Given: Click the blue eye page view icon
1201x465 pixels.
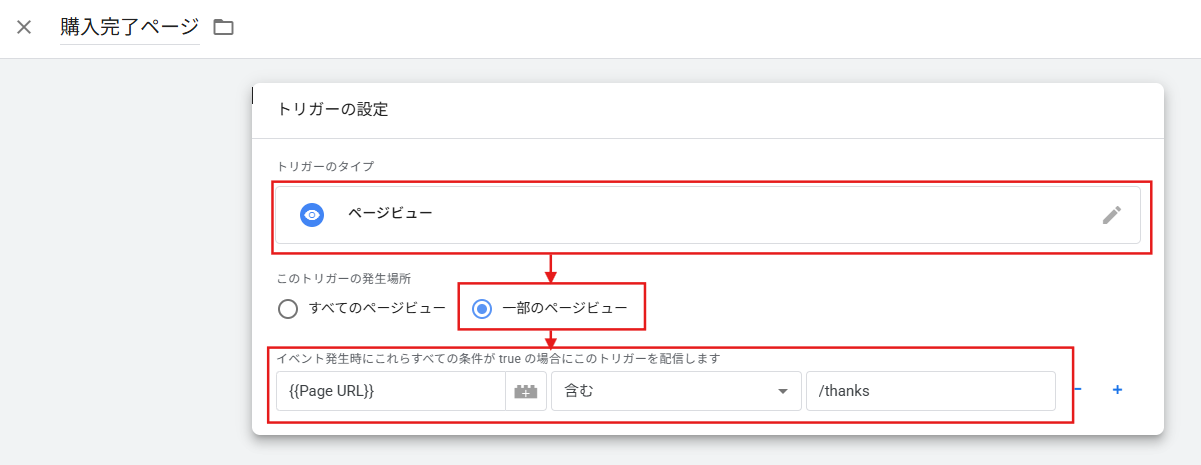Looking at the screenshot, I should pos(312,215).
